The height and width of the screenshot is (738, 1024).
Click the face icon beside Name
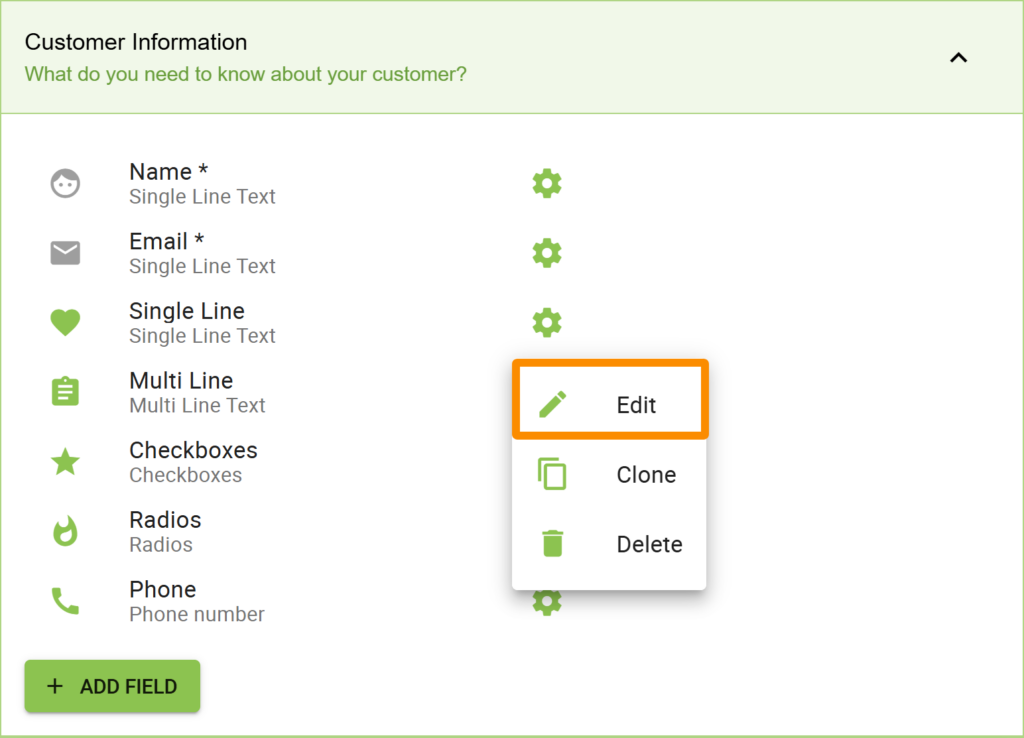coord(65,184)
